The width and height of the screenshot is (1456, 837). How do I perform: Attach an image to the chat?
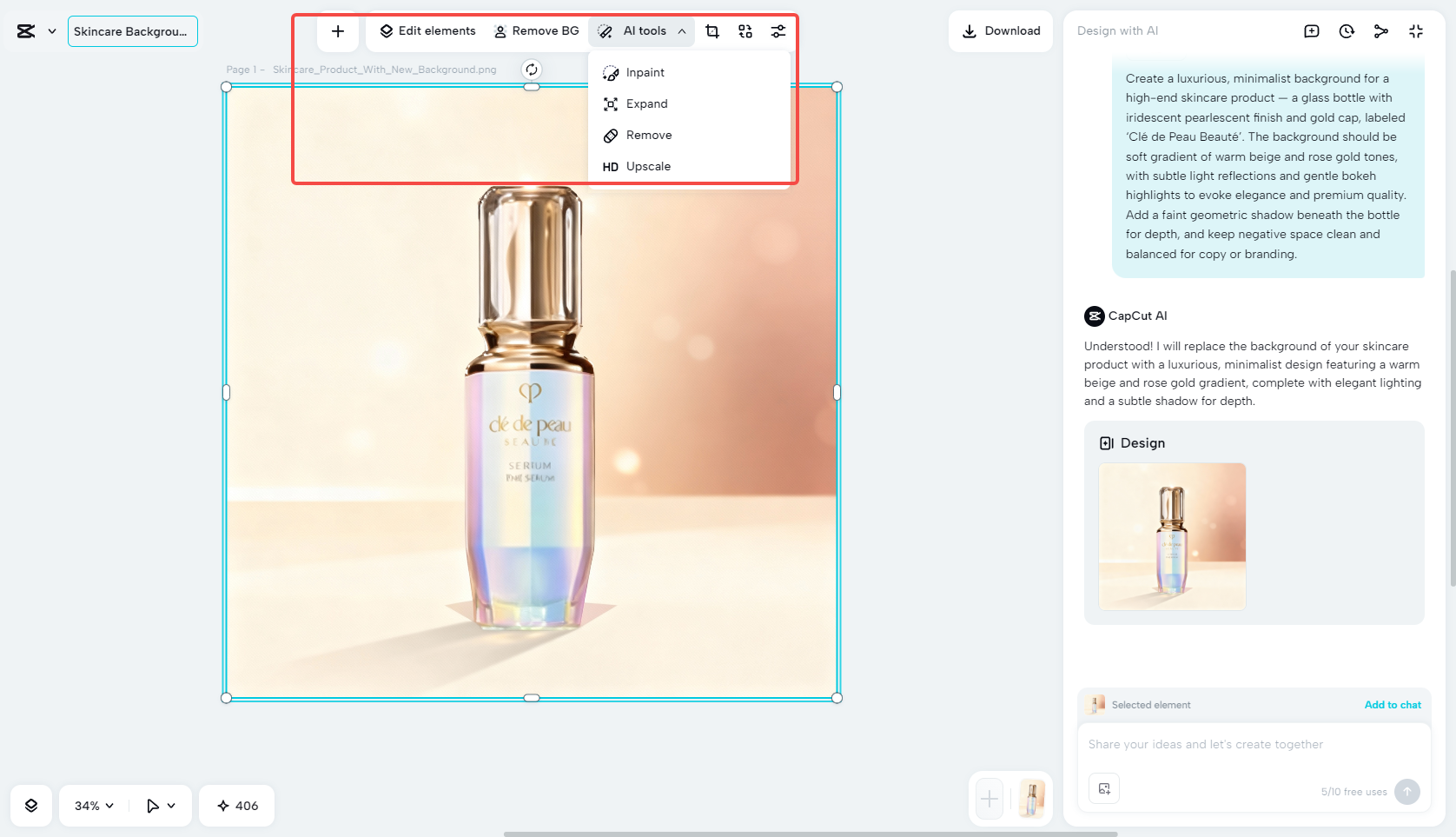(x=1104, y=789)
